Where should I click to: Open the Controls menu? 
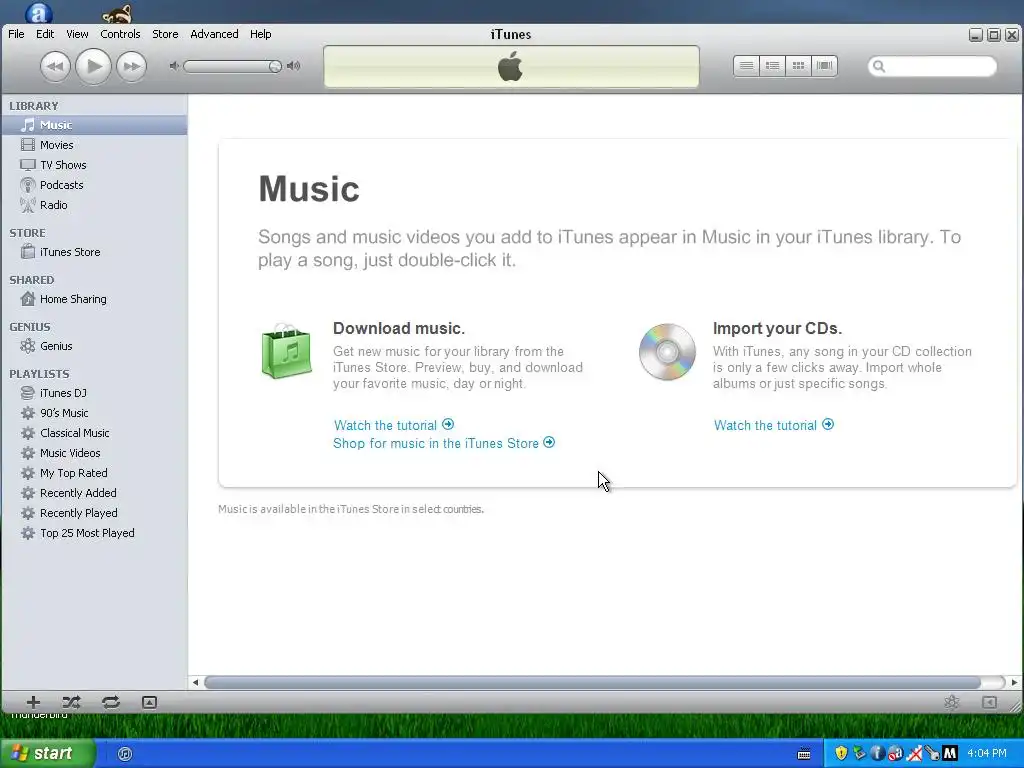tap(120, 34)
